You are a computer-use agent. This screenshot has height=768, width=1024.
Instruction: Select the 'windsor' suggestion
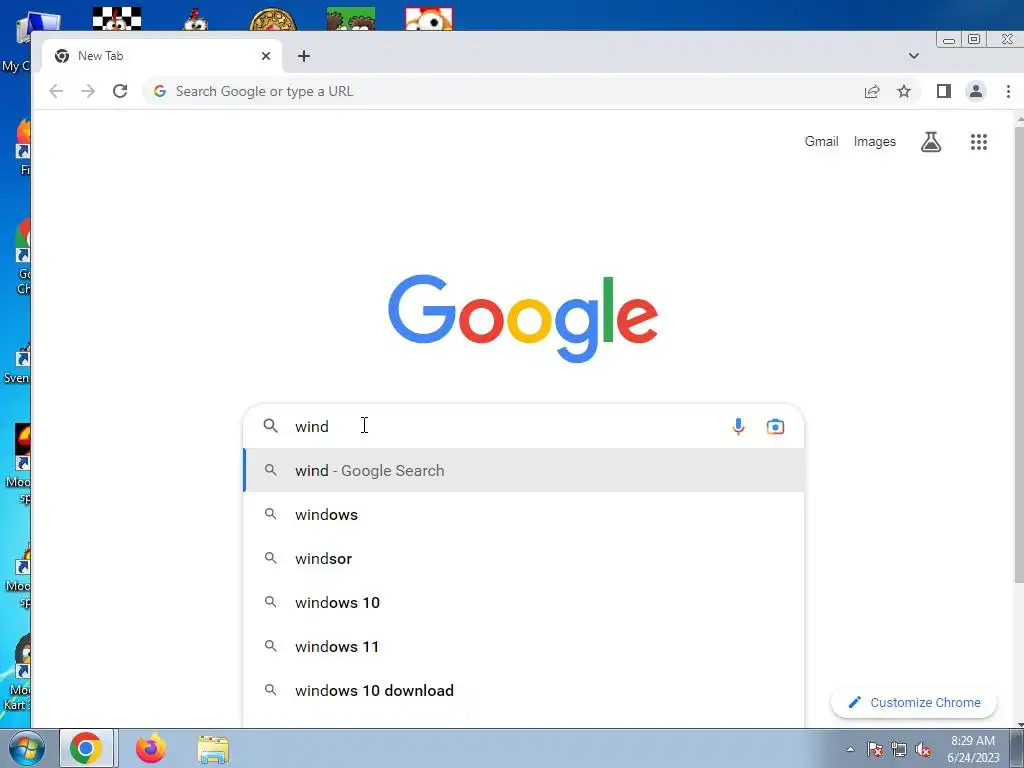tap(523, 558)
